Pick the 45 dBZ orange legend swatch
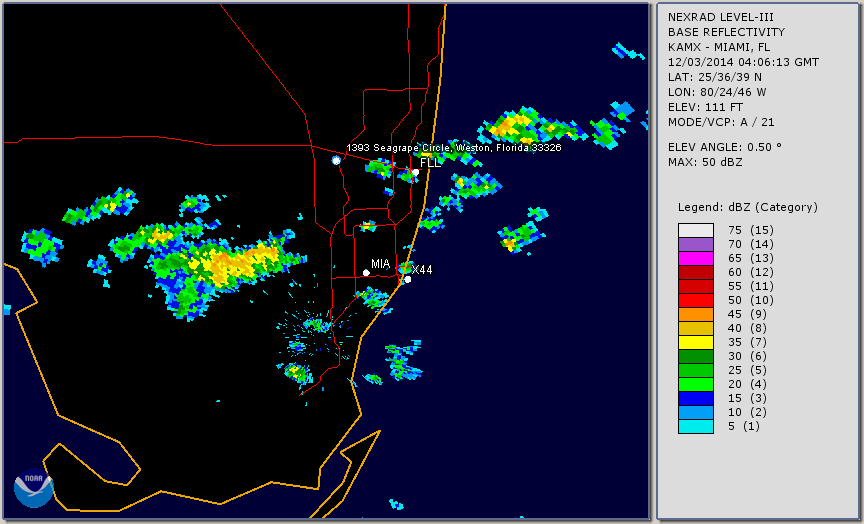The image size is (864, 524). [x=695, y=315]
